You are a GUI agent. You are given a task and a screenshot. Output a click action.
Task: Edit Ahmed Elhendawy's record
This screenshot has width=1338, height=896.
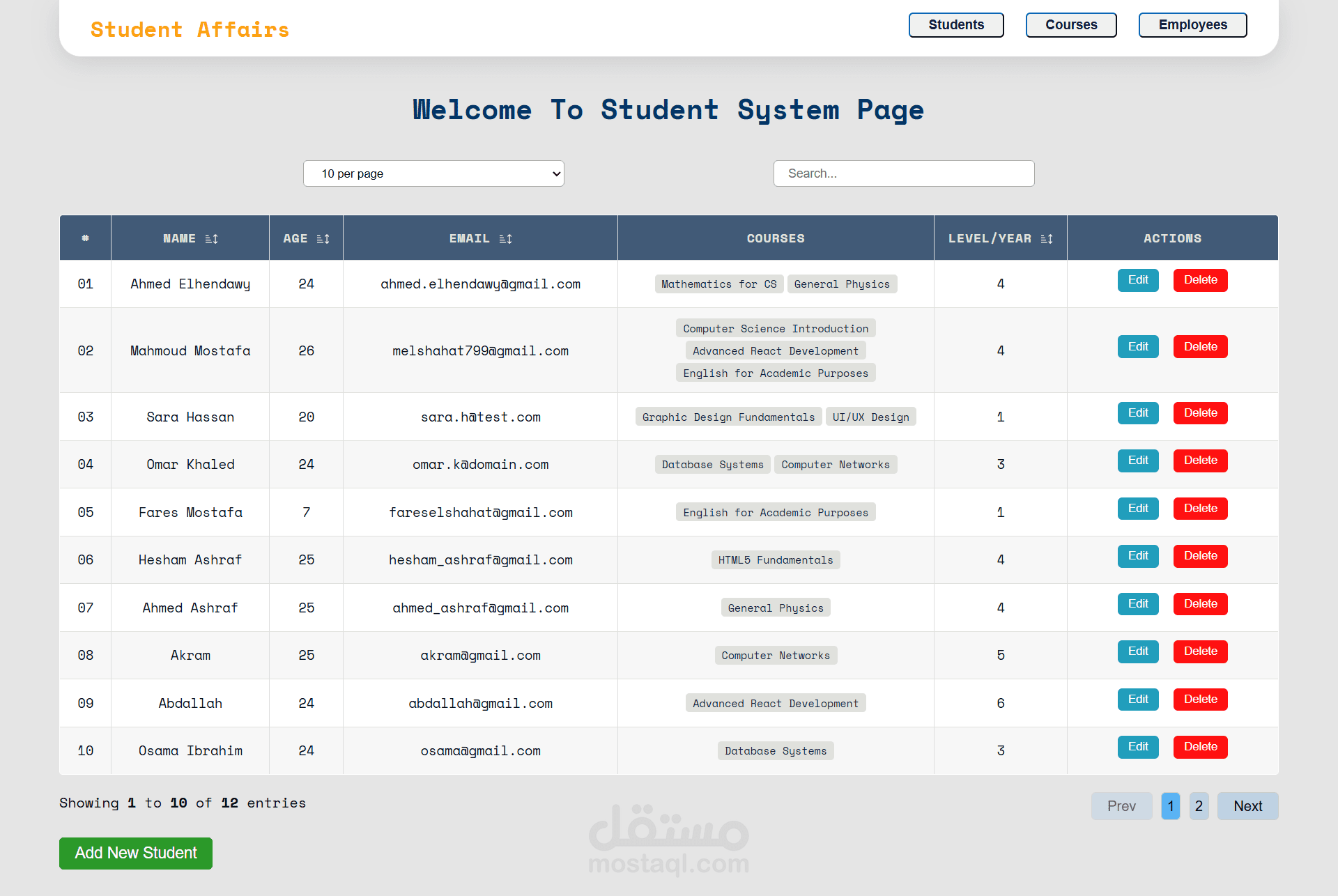(1138, 280)
